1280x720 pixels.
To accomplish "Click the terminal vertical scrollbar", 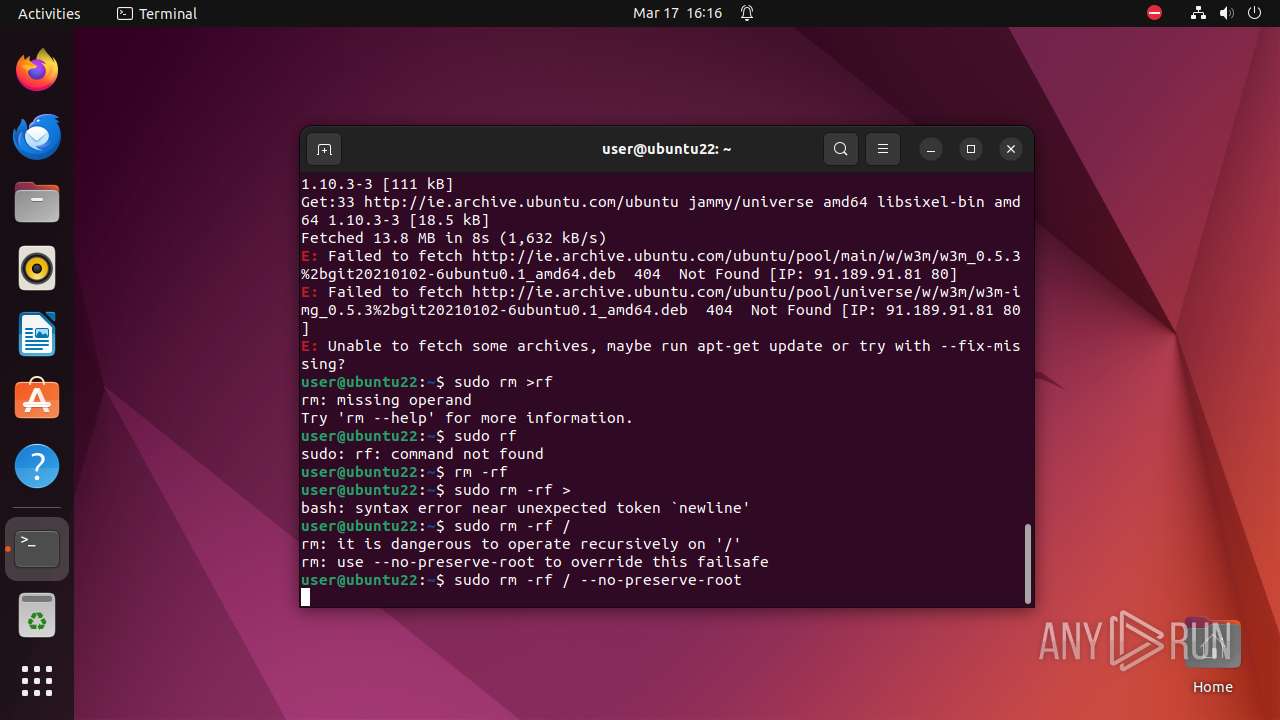I will point(1027,564).
